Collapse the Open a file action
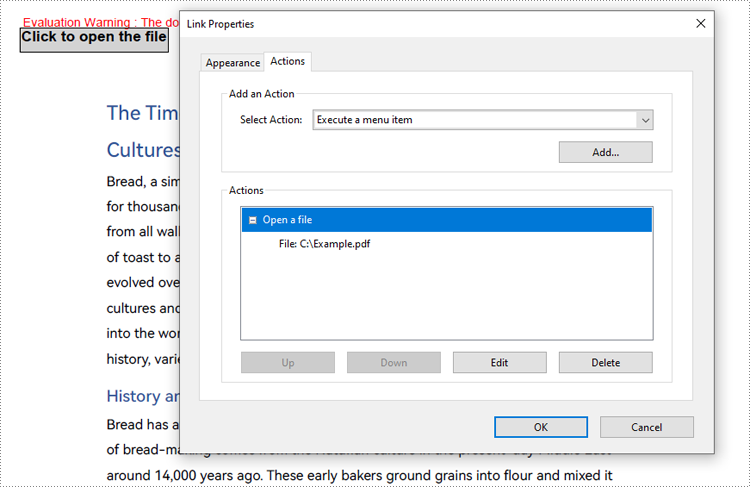The width and height of the screenshot is (750, 487). [253, 220]
